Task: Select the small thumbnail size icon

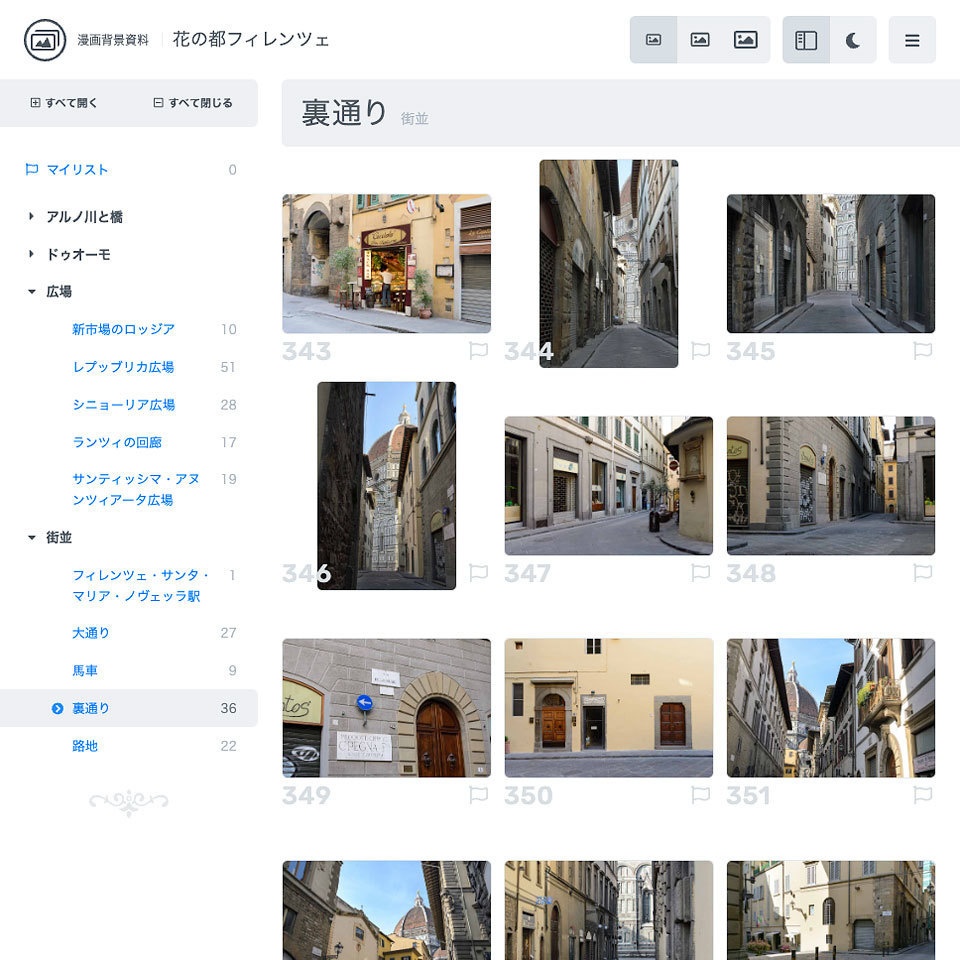Action: point(654,39)
